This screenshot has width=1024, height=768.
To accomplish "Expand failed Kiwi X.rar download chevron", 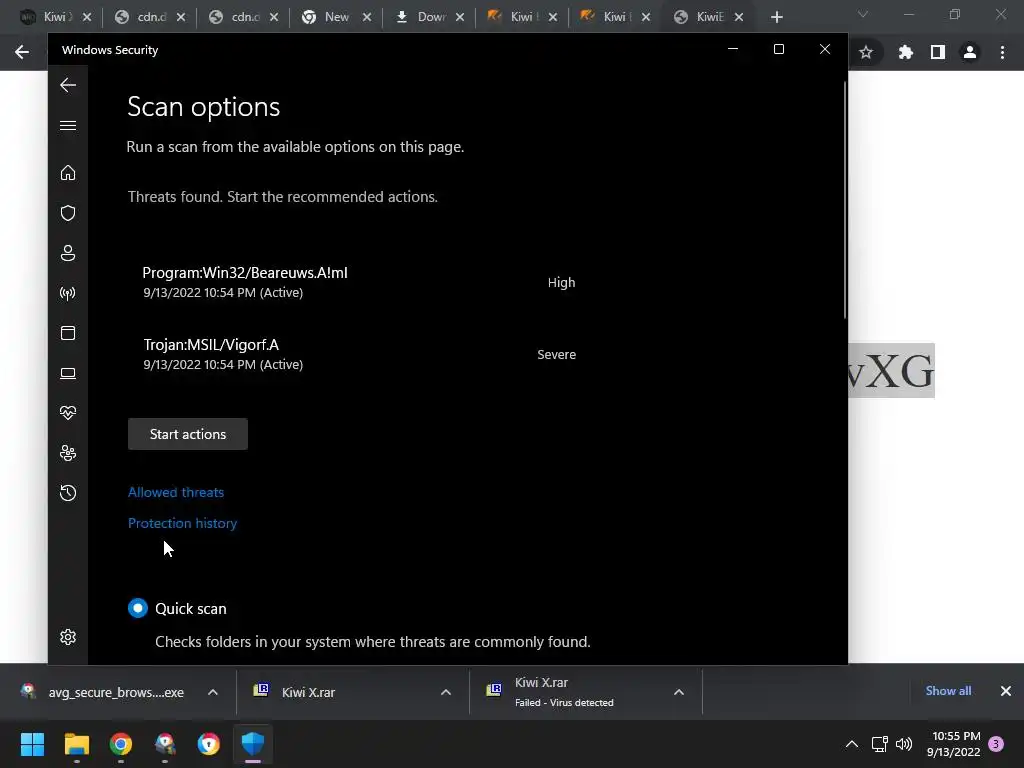I will point(679,692).
